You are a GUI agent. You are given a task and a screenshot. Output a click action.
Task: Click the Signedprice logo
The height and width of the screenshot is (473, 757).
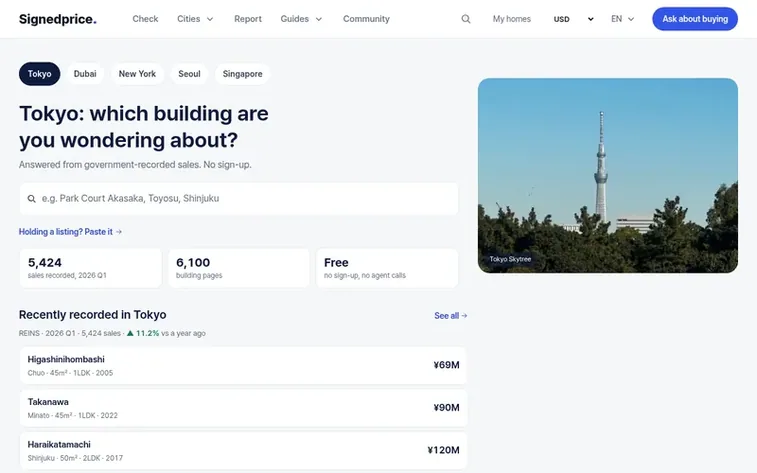[57, 19]
